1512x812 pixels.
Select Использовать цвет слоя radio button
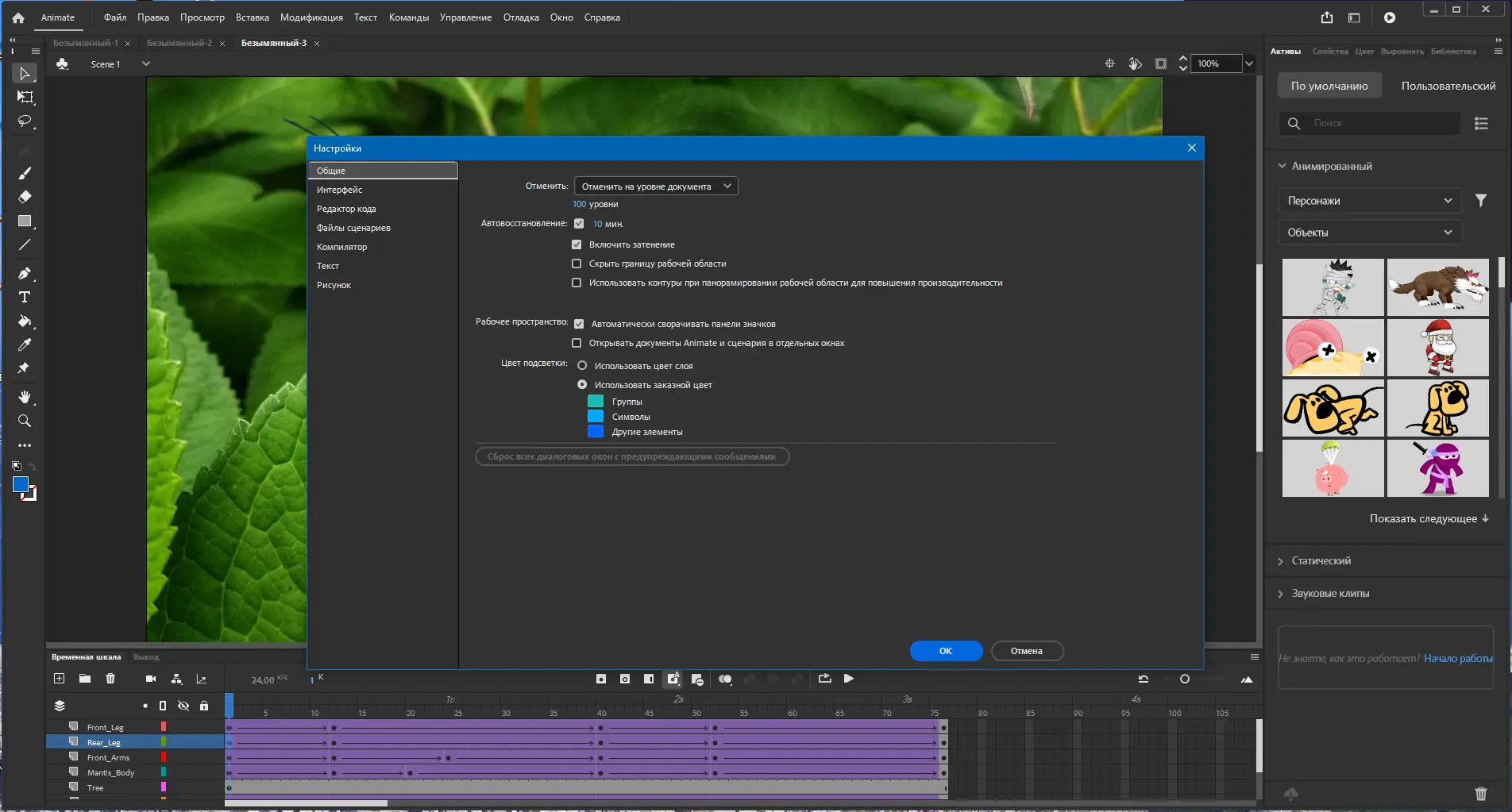[582, 366]
